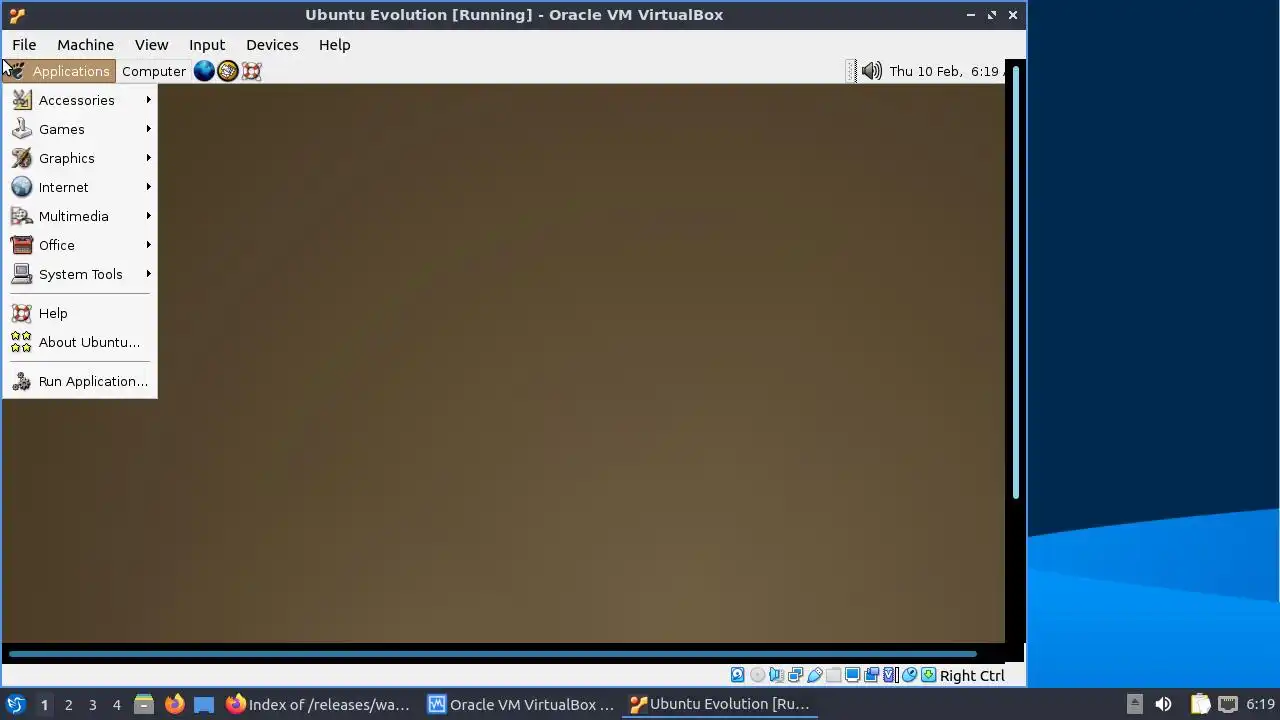Expand the Graphics submenu
The width and height of the screenshot is (1280, 720).
[80, 158]
